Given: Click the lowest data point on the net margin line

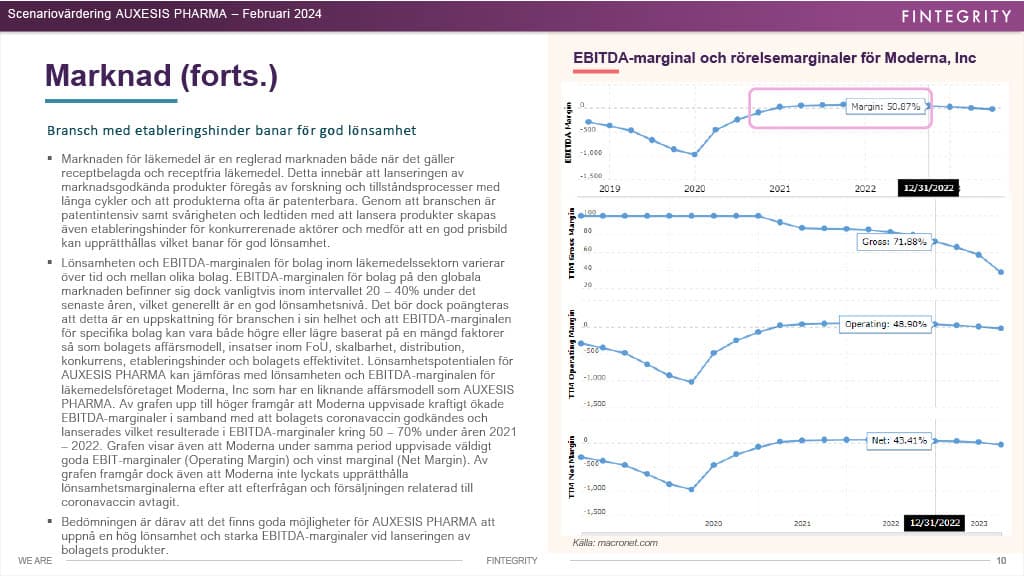Looking at the screenshot, I should click(692, 489).
